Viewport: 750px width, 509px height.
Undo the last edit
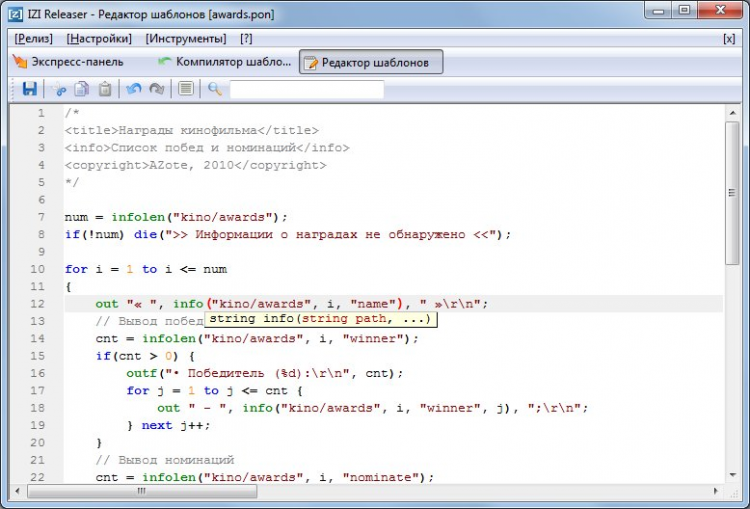point(134,89)
